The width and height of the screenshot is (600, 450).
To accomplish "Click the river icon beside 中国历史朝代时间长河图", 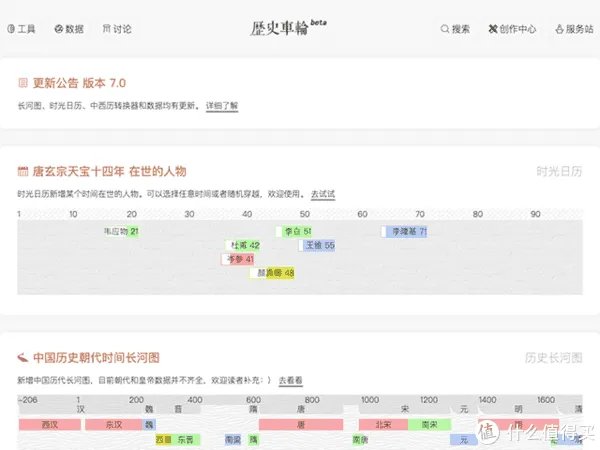I will pyautogui.click(x=23, y=358).
